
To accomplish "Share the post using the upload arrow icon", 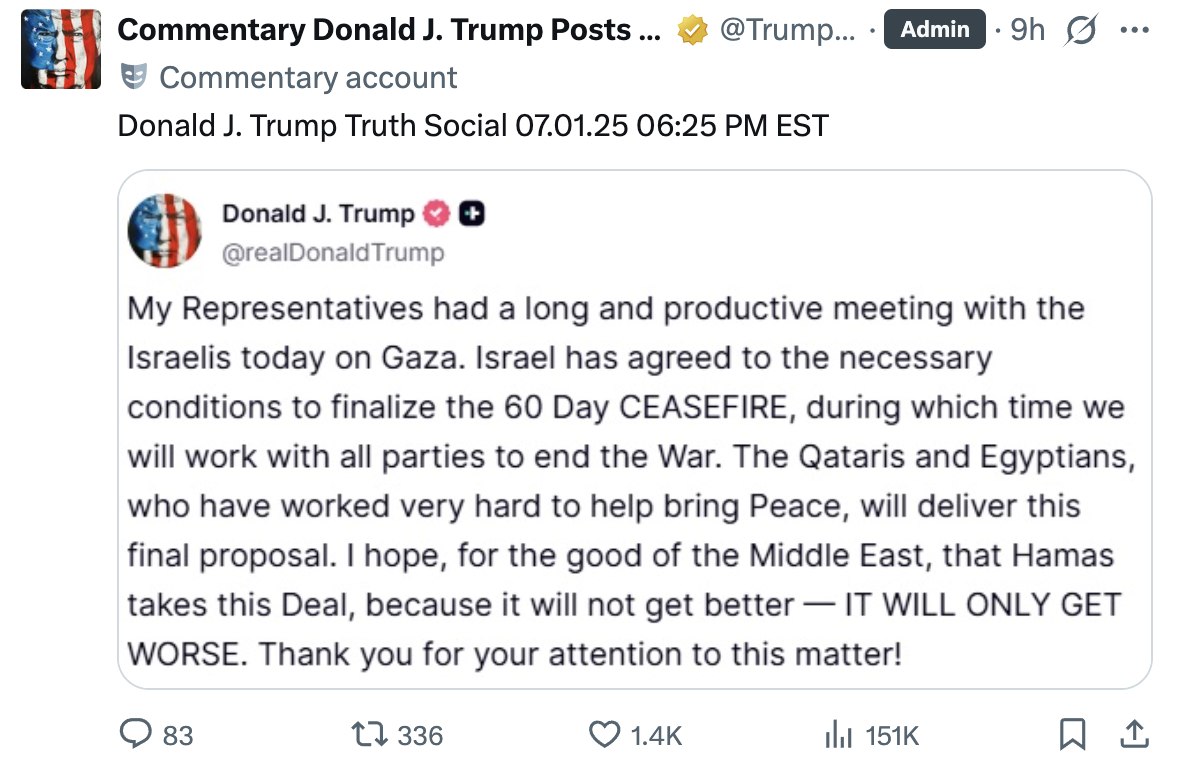I will tap(1134, 735).
